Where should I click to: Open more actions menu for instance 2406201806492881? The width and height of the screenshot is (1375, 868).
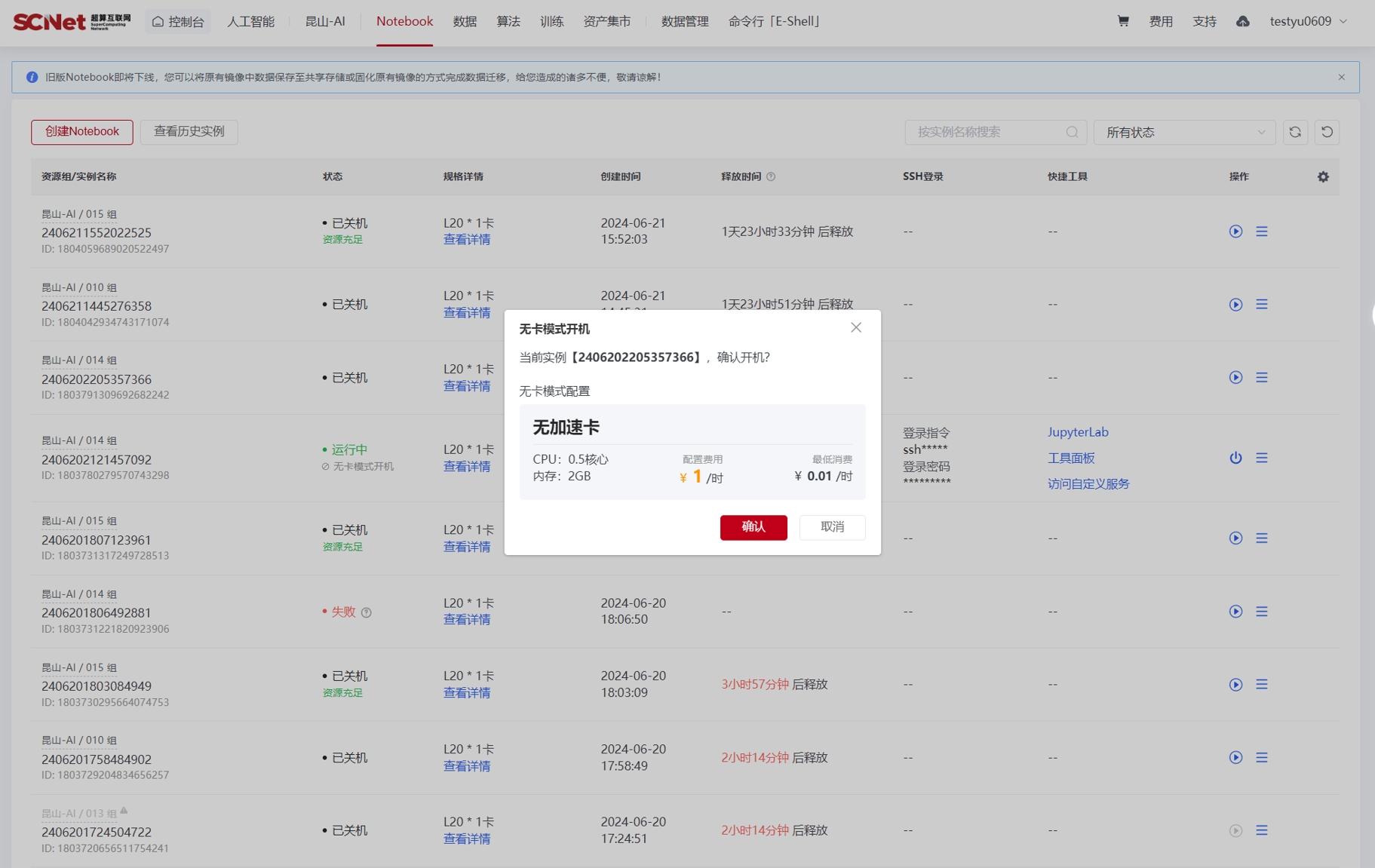point(1261,612)
